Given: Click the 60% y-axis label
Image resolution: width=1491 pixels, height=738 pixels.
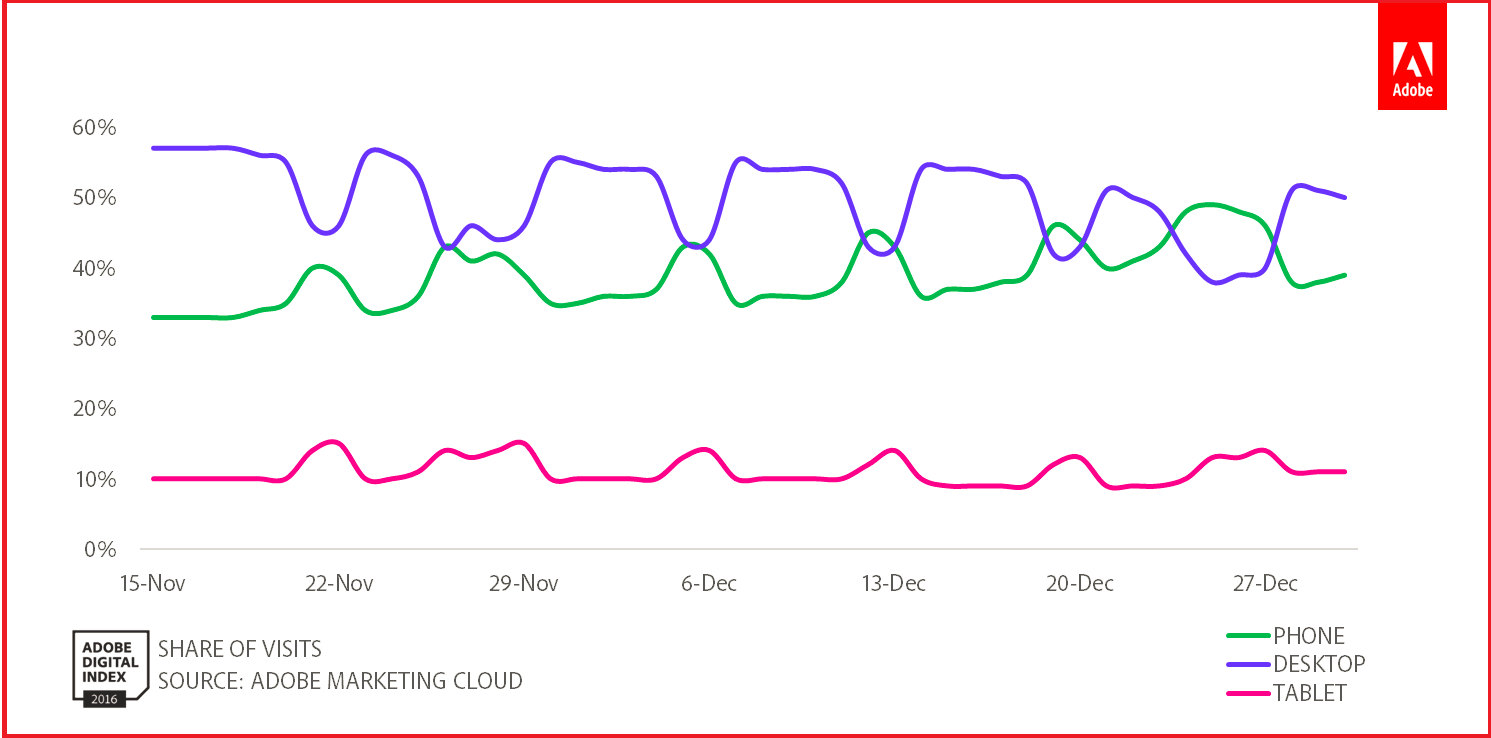Looking at the screenshot, I should 94,128.
